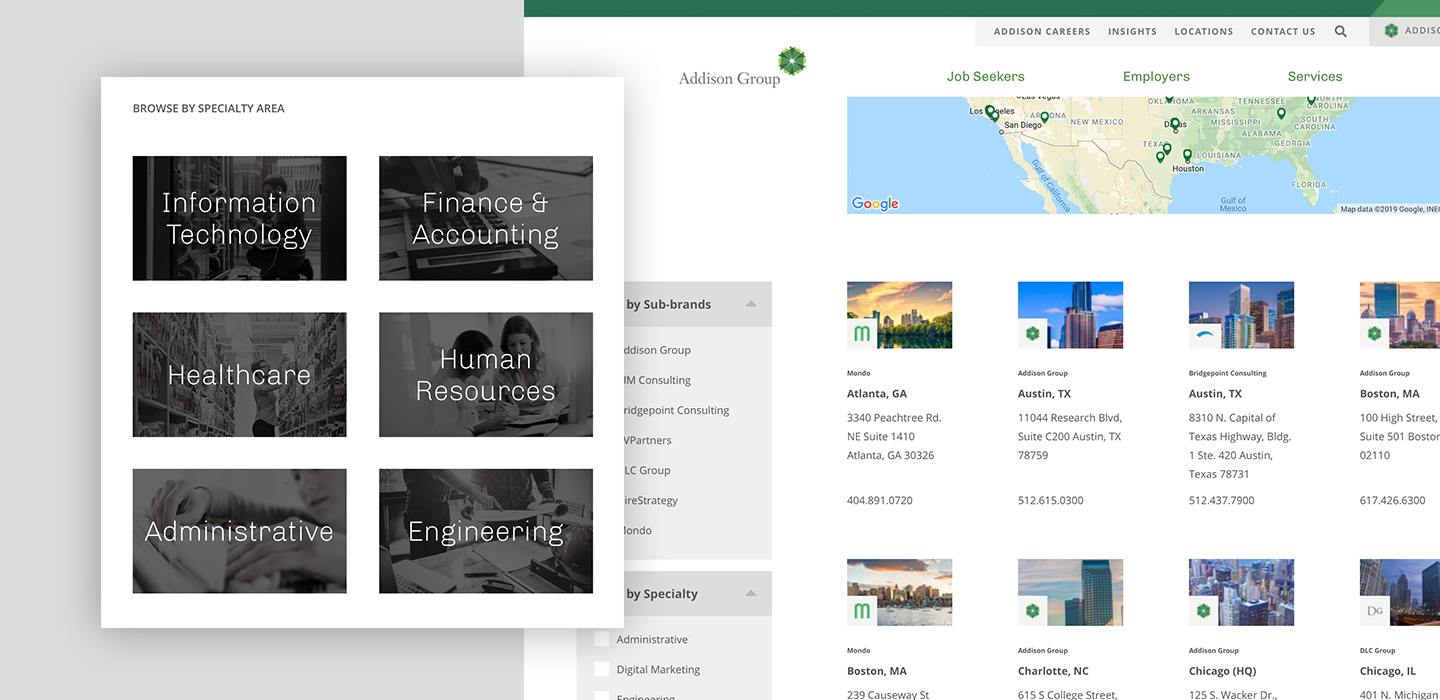Click the Charlotte, NC location photo
1440x700 pixels.
point(1070,592)
